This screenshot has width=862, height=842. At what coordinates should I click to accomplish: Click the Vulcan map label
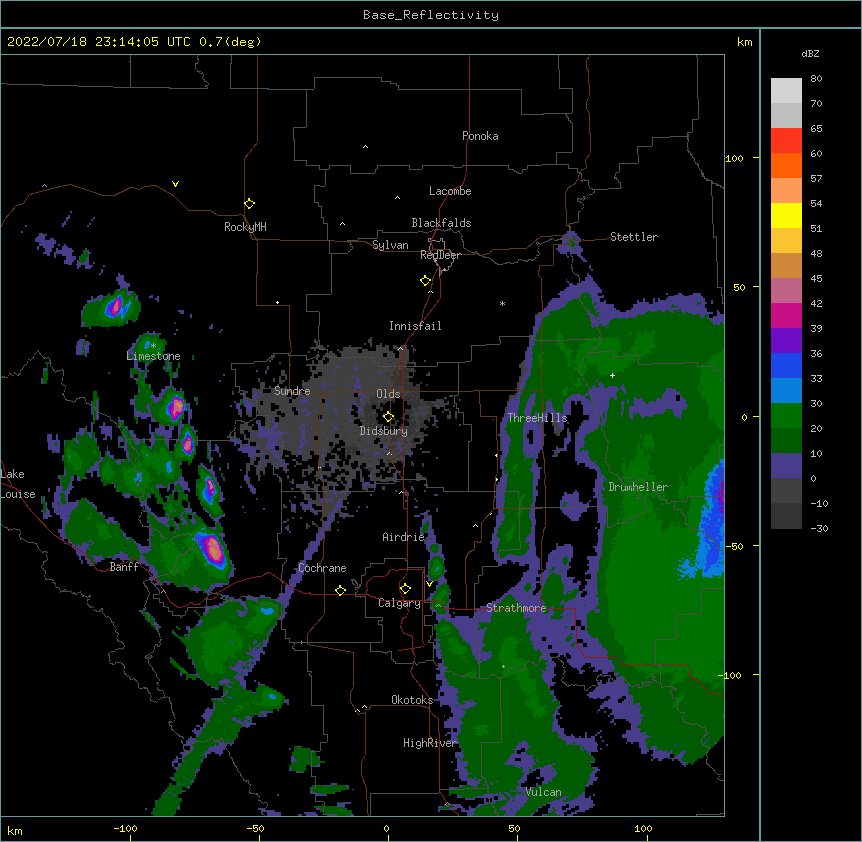[x=543, y=792]
